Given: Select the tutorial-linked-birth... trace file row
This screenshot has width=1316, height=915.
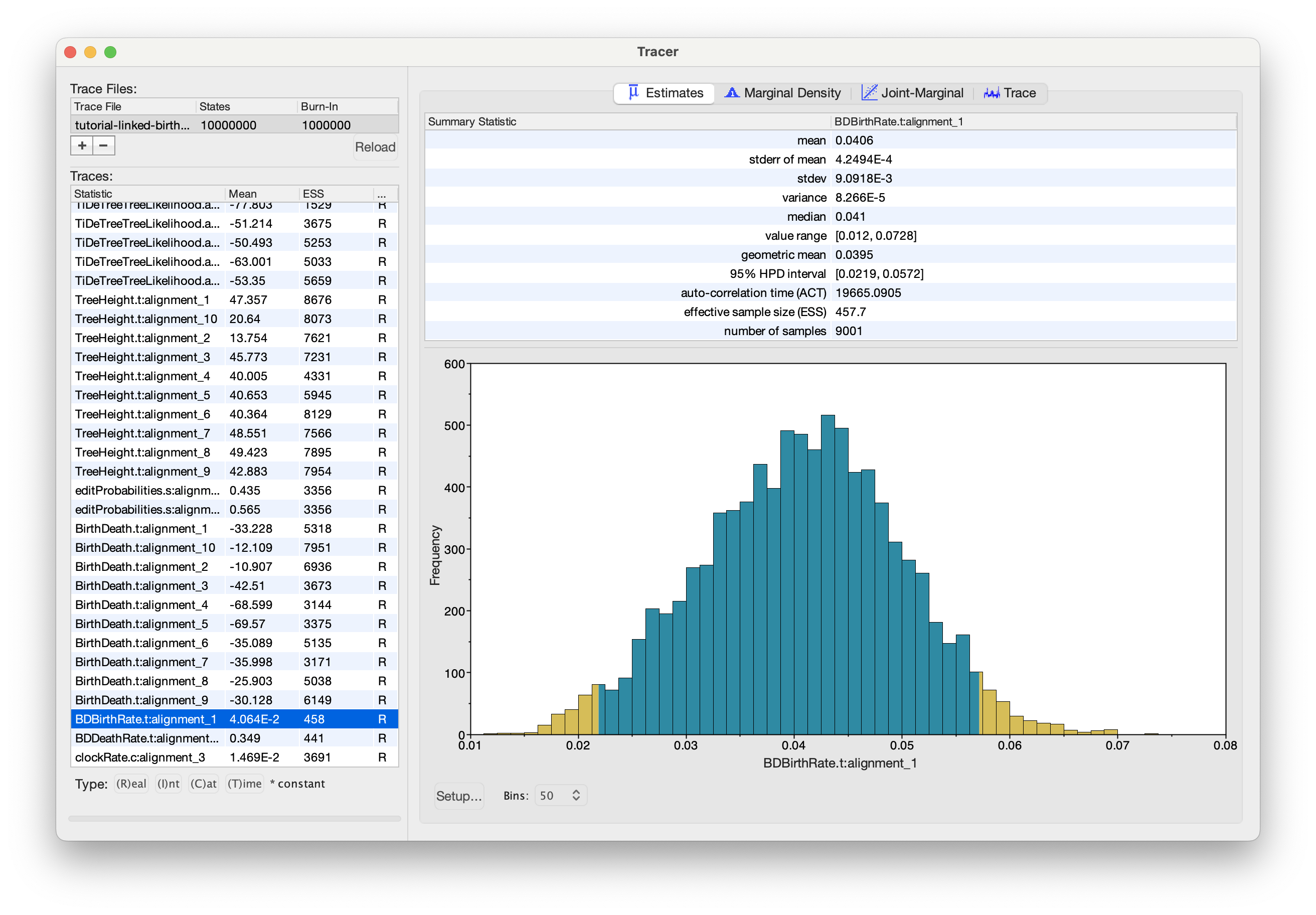Looking at the screenshot, I should click(x=234, y=125).
